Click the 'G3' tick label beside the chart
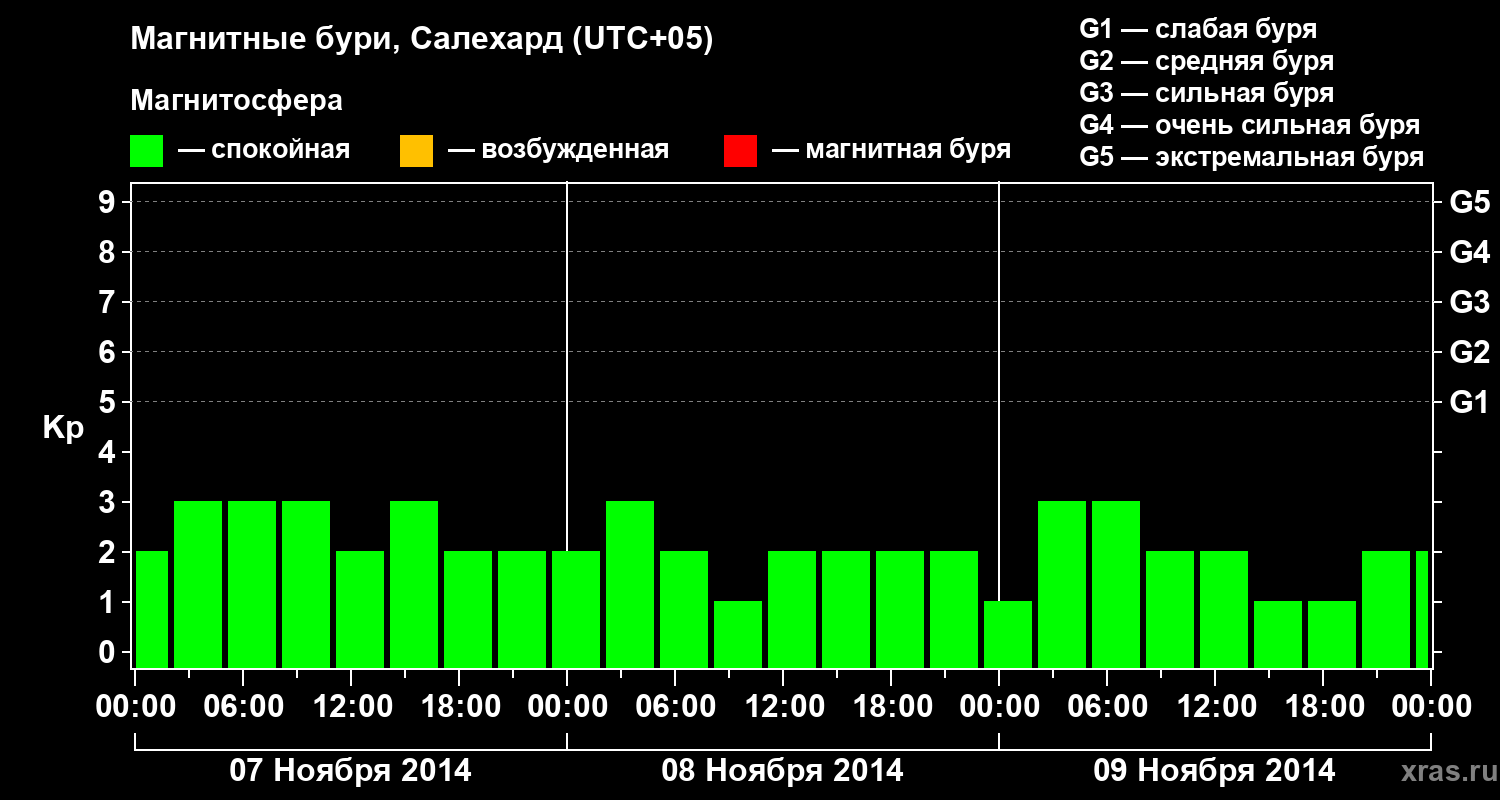The image size is (1500, 800). pyautogui.click(x=1470, y=302)
